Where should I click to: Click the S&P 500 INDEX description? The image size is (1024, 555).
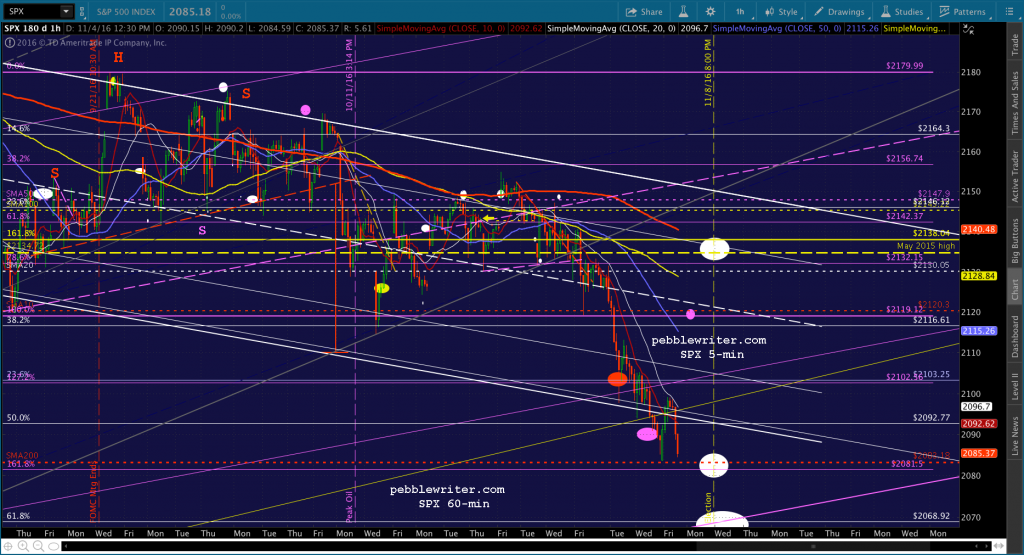(127, 12)
